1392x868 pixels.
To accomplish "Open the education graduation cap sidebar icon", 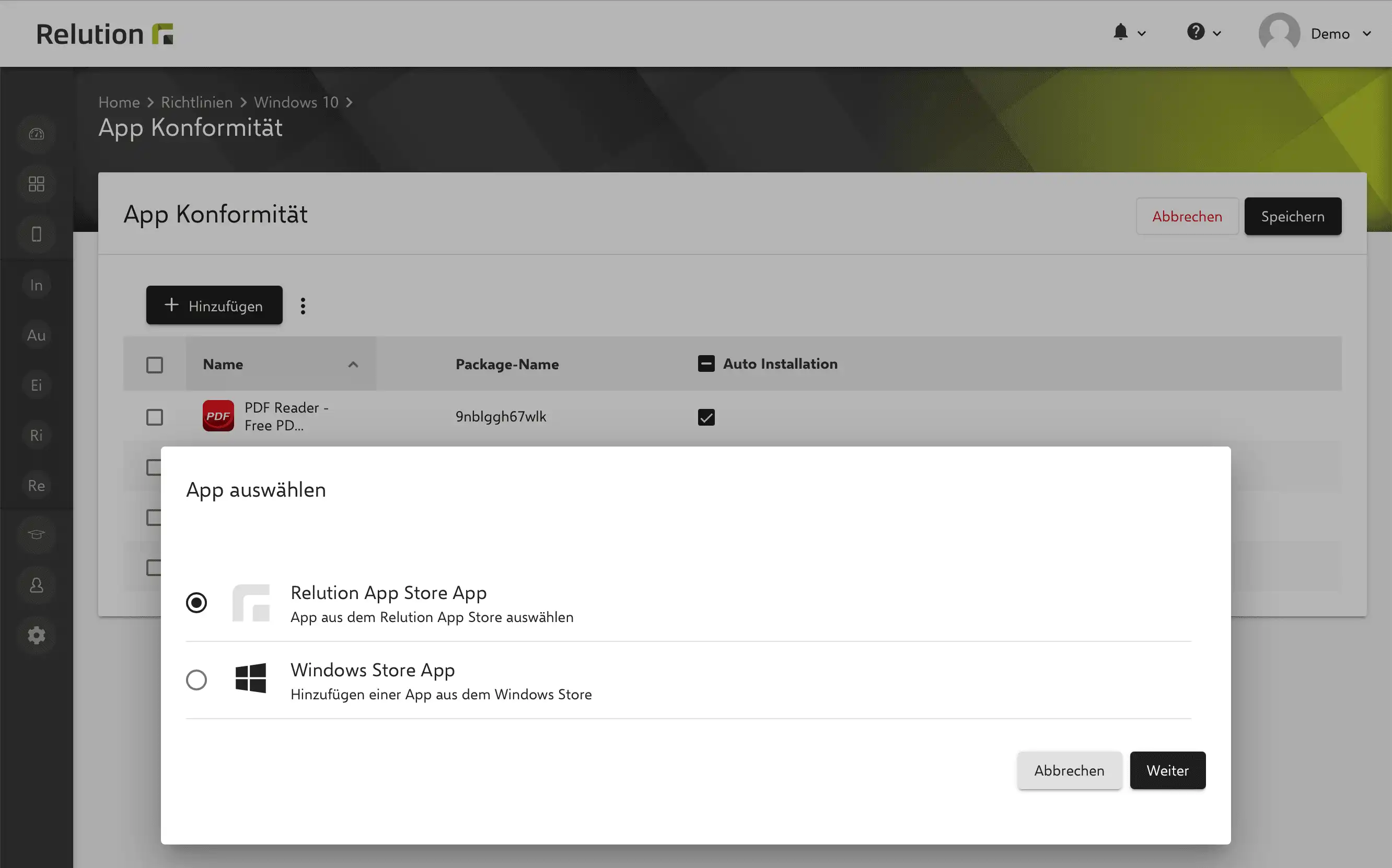I will [x=36, y=535].
